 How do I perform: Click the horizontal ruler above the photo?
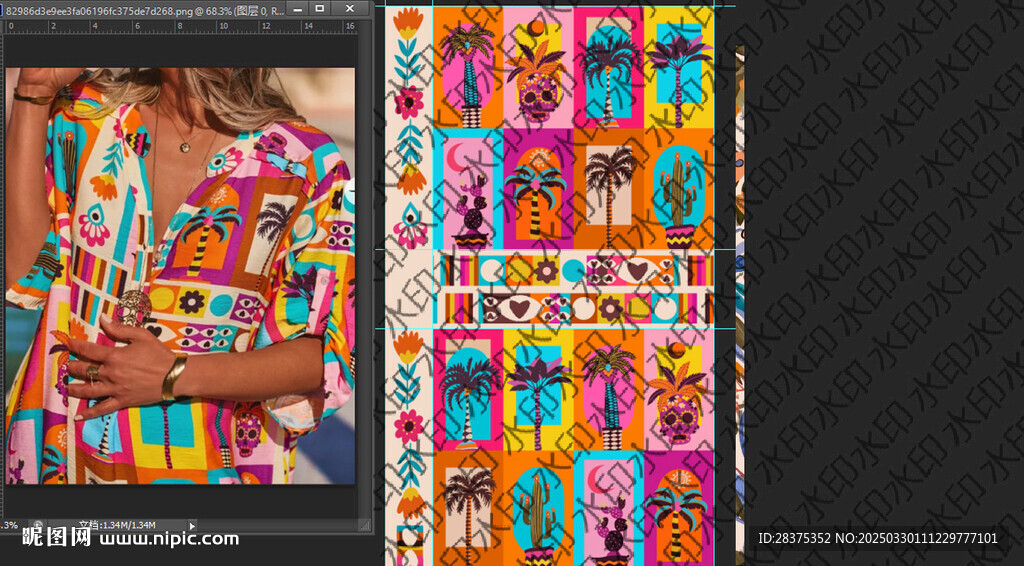point(181,26)
